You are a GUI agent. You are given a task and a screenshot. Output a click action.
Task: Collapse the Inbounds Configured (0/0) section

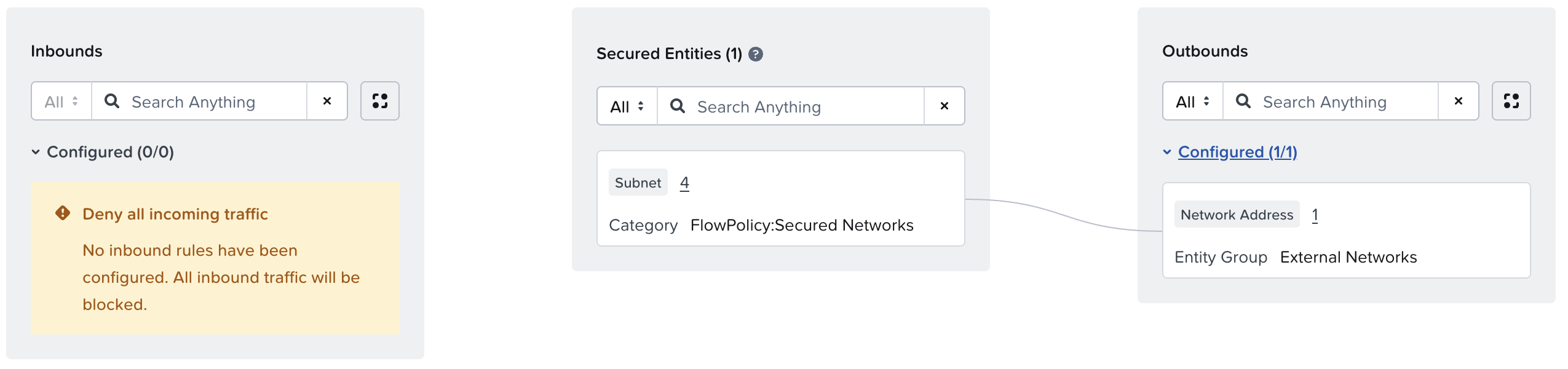pyautogui.click(x=36, y=152)
